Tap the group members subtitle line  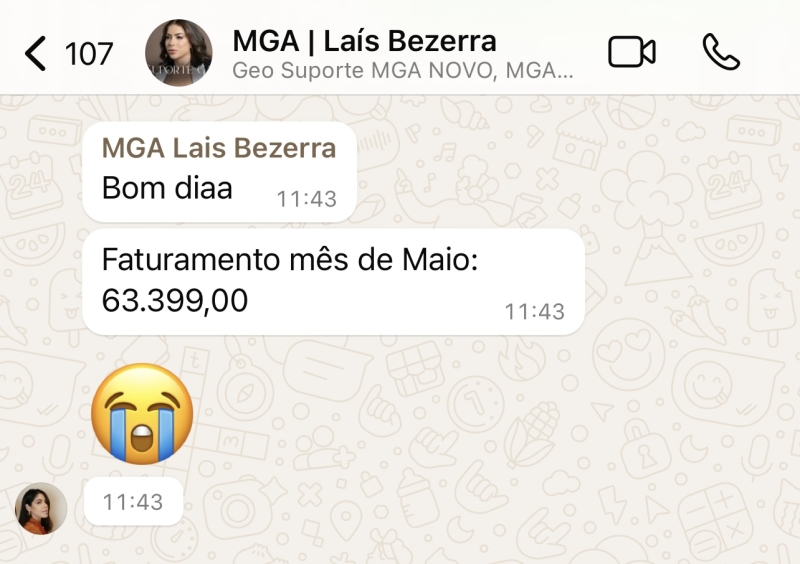click(403, 71)
